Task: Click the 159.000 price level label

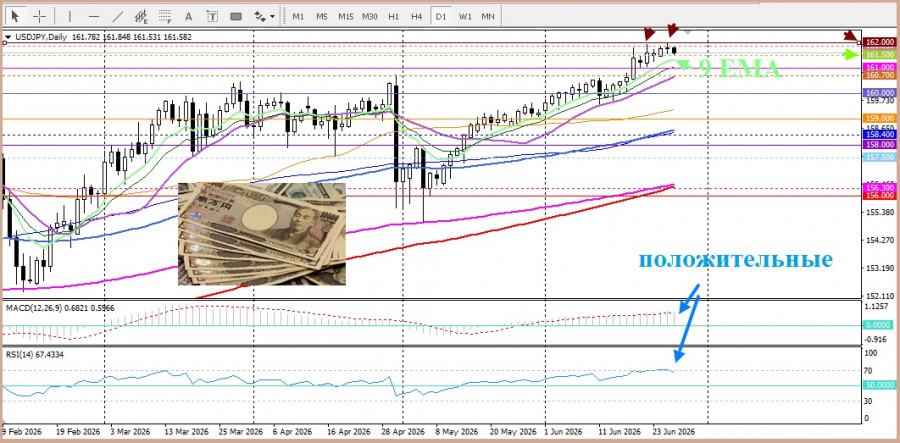Action: point(879,118)
